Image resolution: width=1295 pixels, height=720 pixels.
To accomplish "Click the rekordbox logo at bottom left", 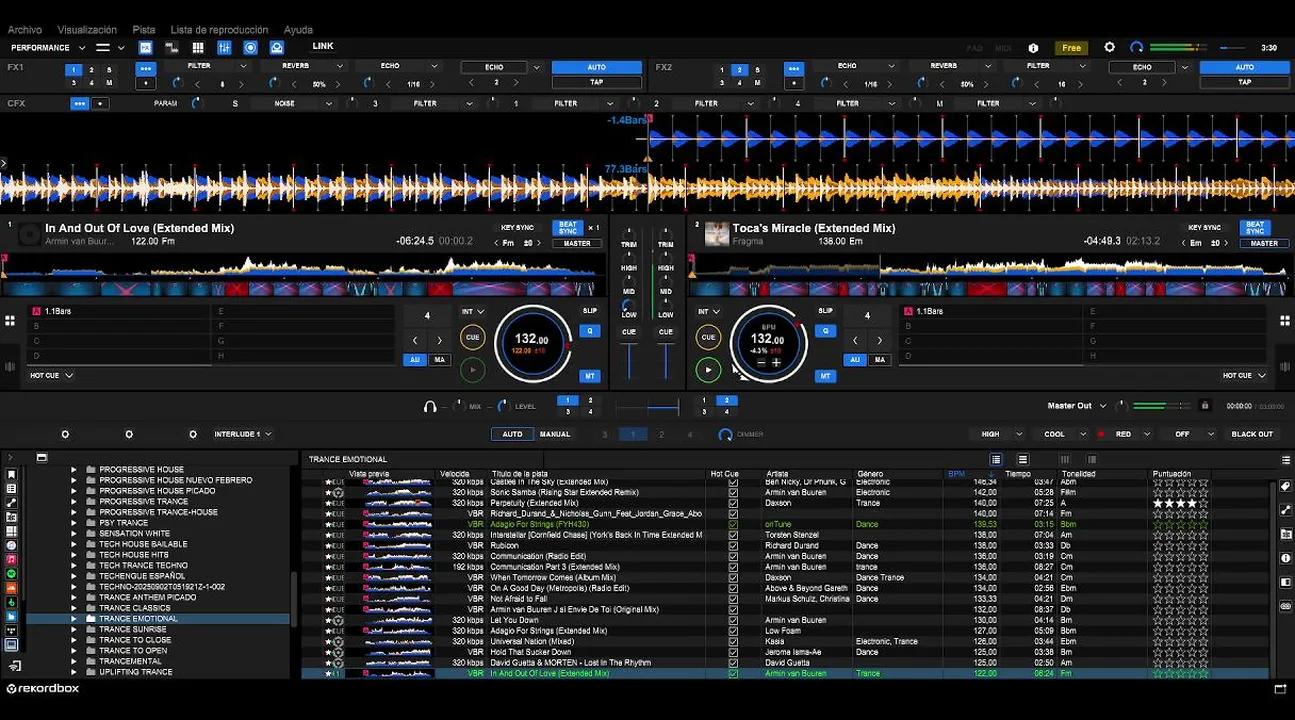I will (x=42, y=688).
